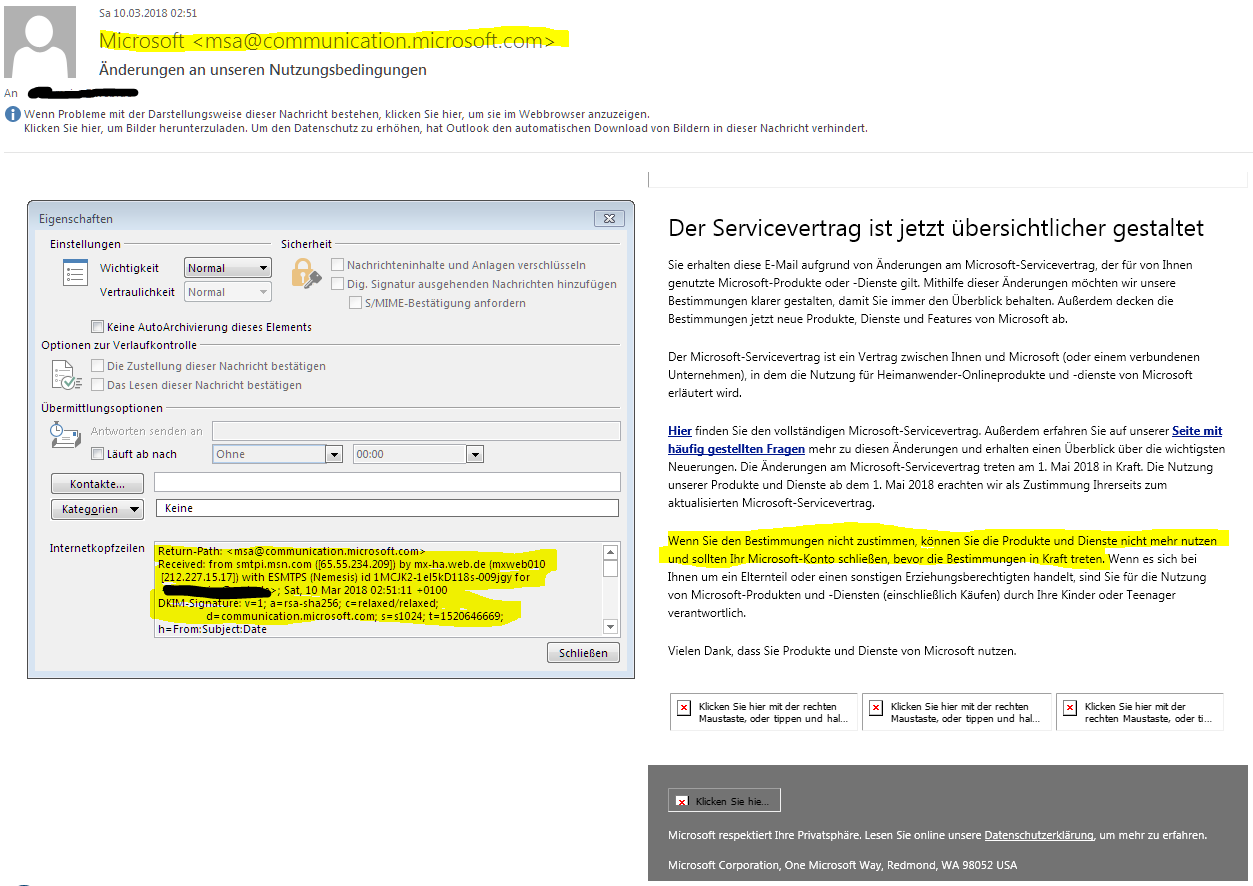Toggle Nachrichteninhalte und Anlagen verschlüsseln checkbox
The image size is (1253, 886).
click(x=338, y=265)
